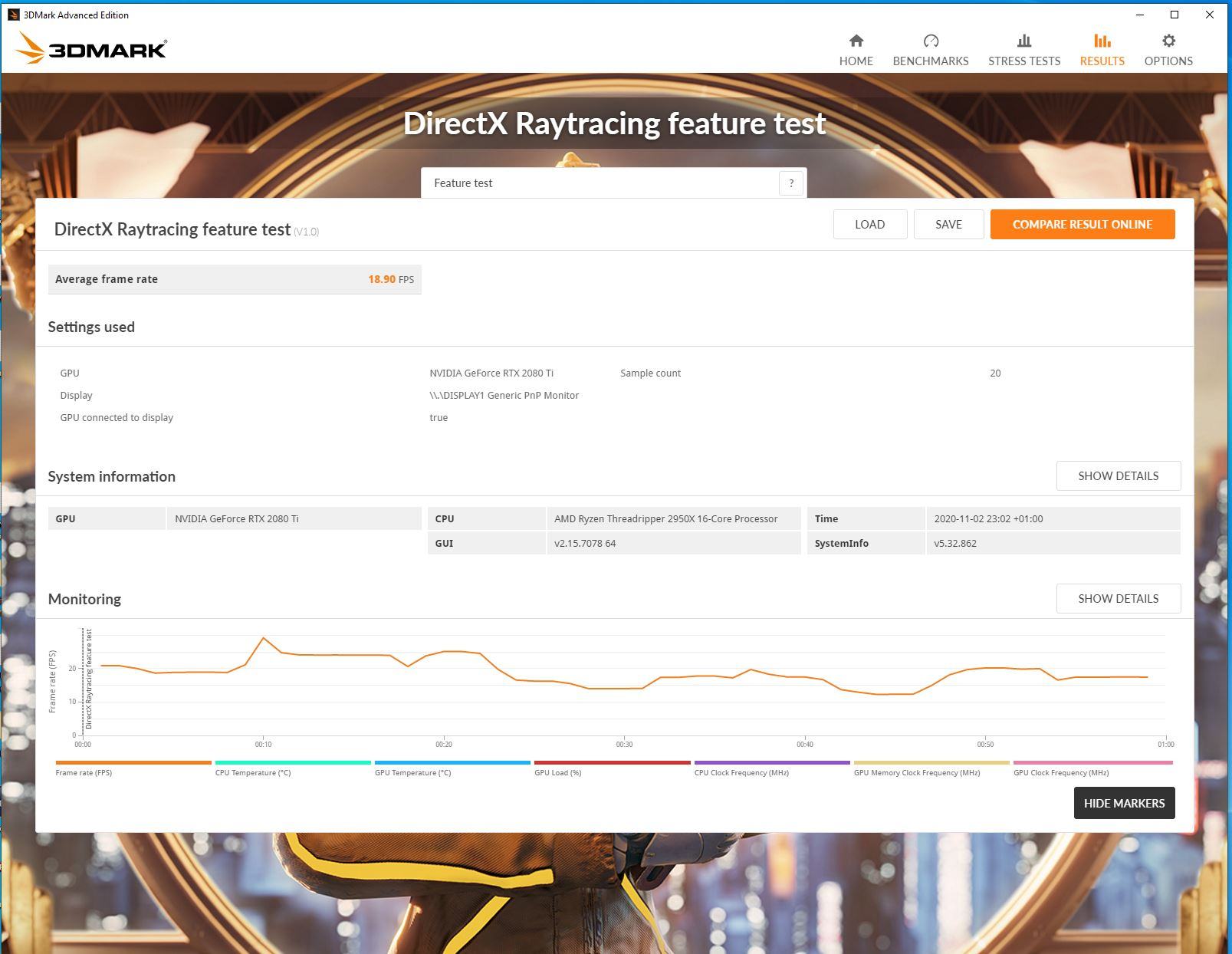Screen dimensions: 1232x954
Task: Click 'GPU connected to display' label
Action: pyautogui.click(x=117, y=417)
